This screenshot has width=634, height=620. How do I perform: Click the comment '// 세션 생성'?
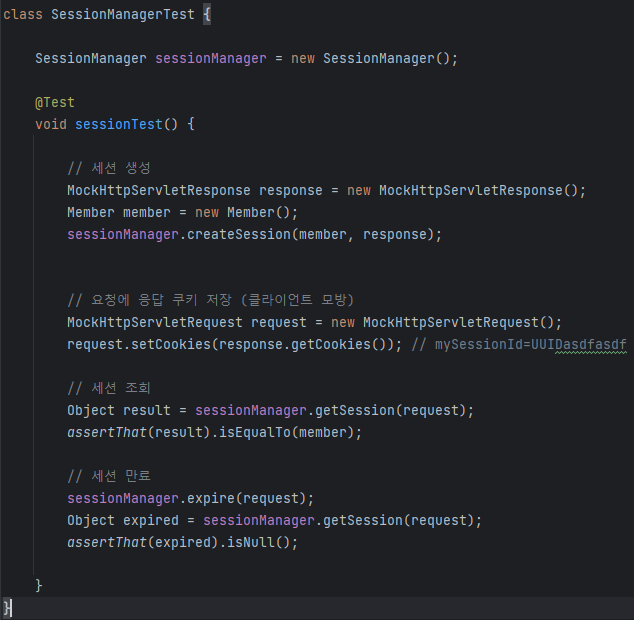pos(109,168)
